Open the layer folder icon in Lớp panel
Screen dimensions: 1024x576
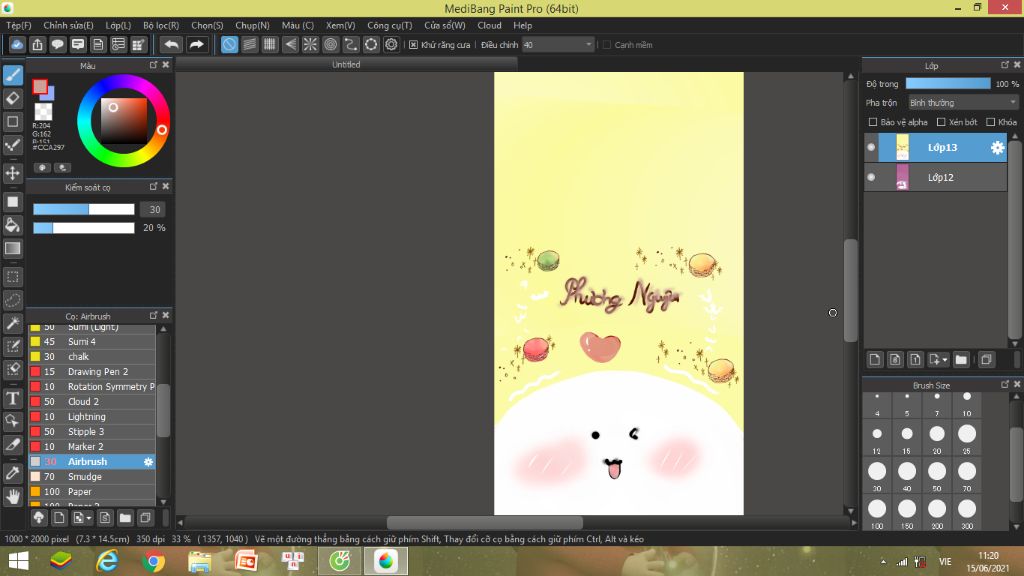click(x=961, y=360)
